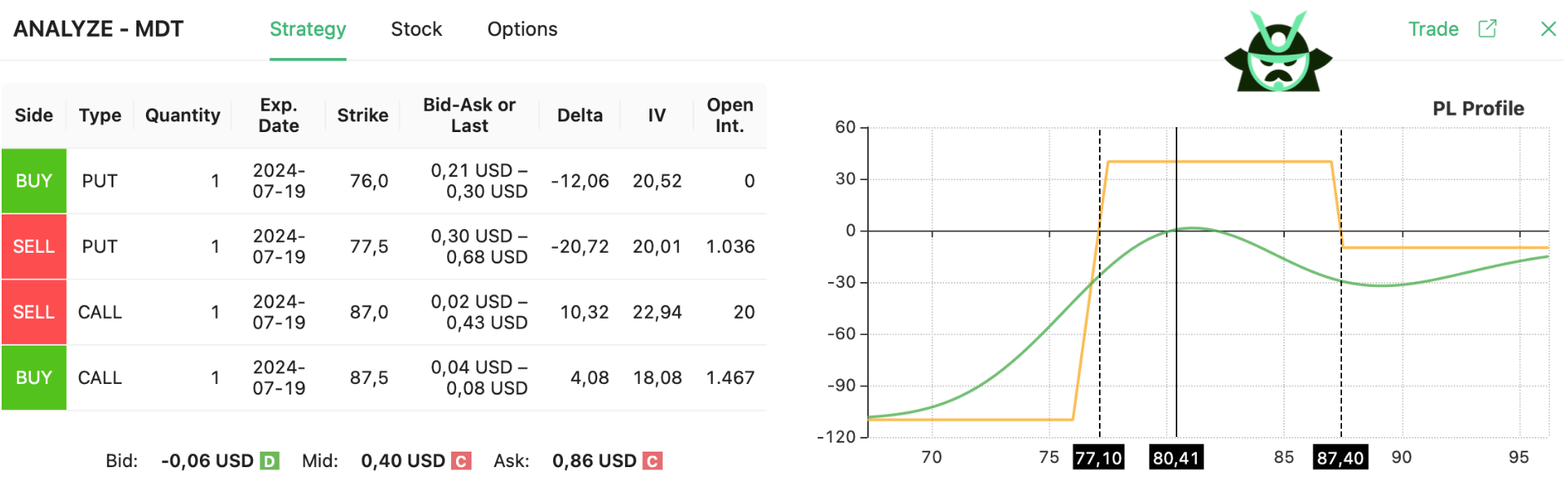Image resolution: width=1568 pixels, height=494 pixels.
Task: Click the red C badge beside Mid
Action: pos(461,461)
